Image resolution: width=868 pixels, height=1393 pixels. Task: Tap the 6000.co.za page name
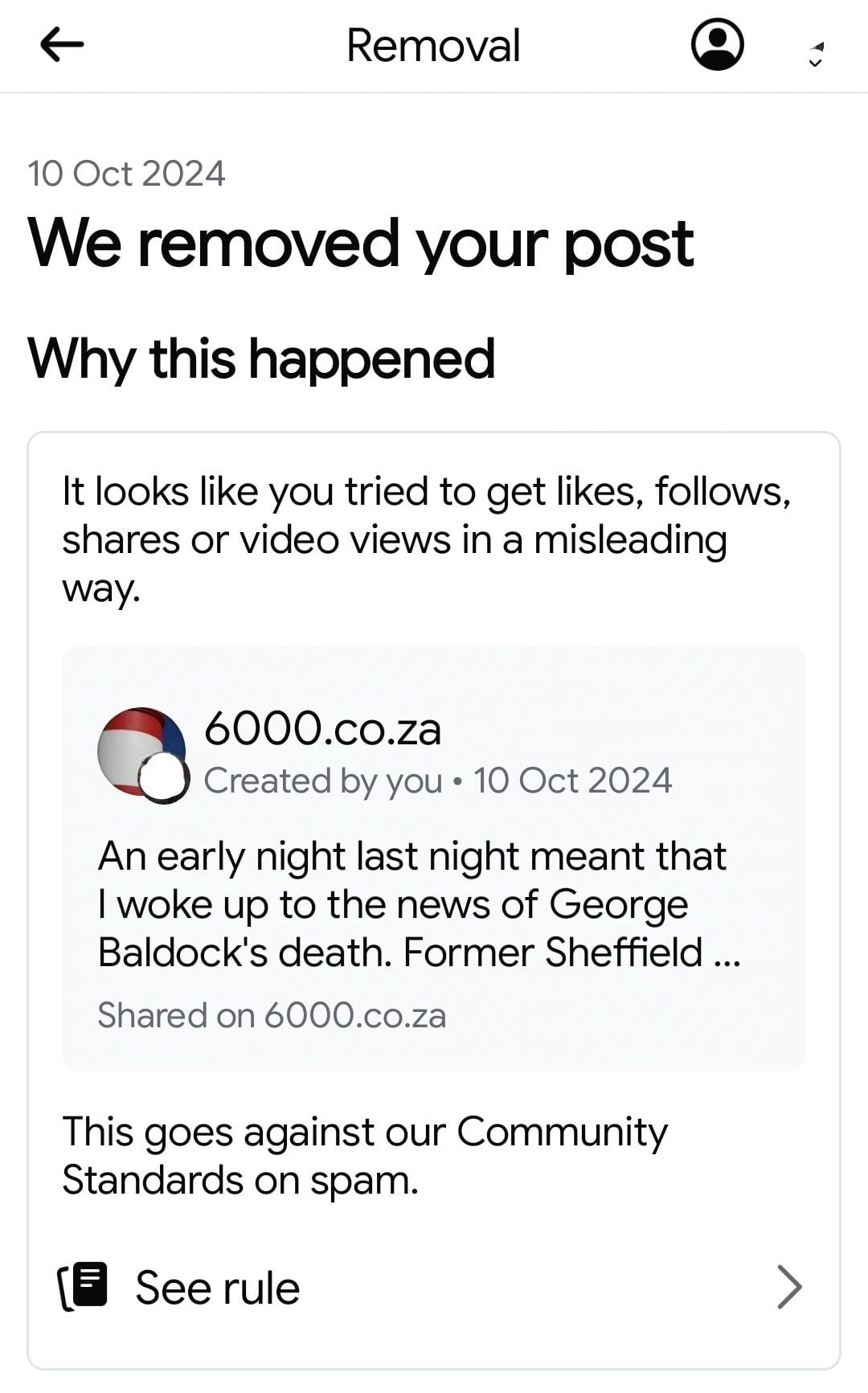click(322, 729)
